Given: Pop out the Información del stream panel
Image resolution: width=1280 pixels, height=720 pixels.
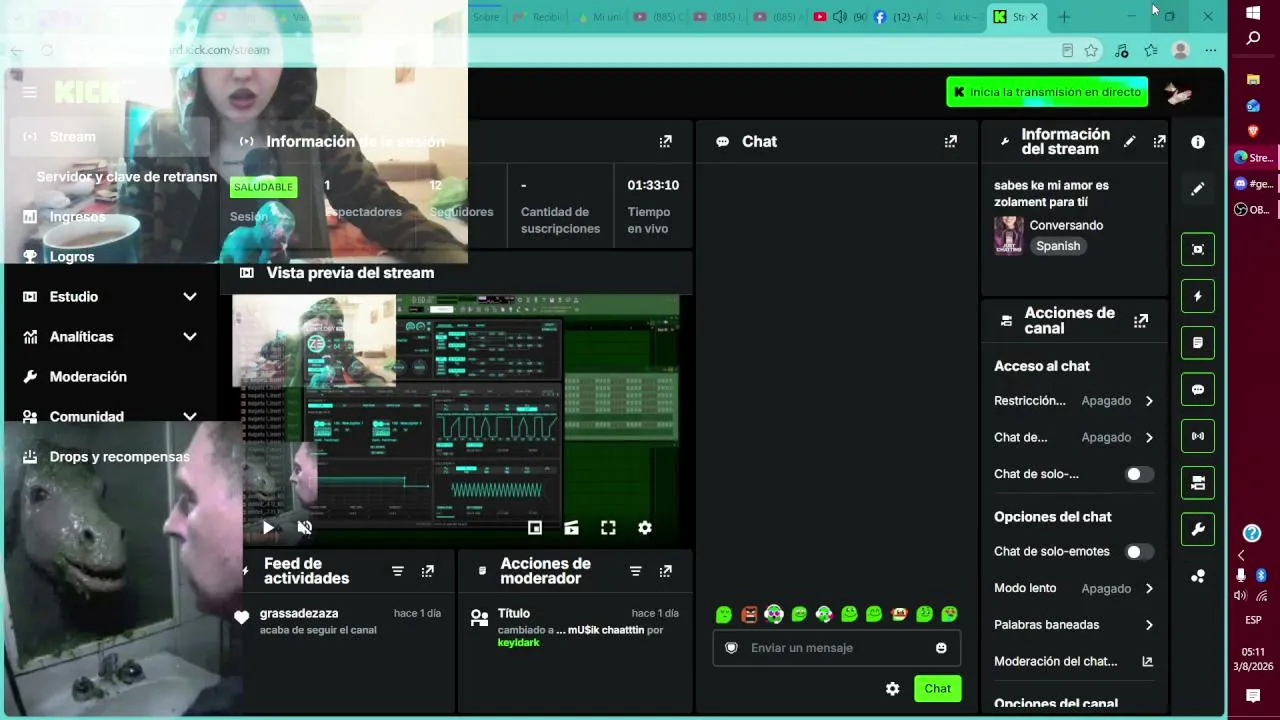Looking at the screenshot, I should coord(1159,142).
